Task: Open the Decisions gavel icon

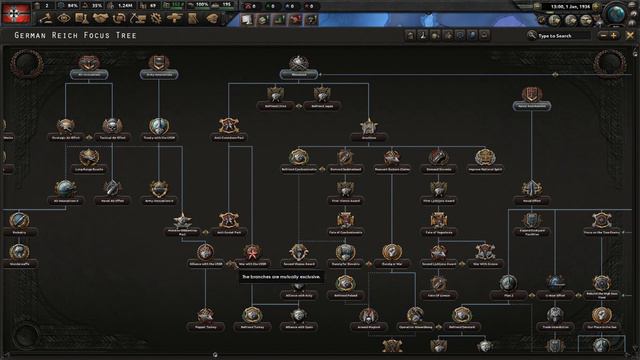Action: [46, 18]
